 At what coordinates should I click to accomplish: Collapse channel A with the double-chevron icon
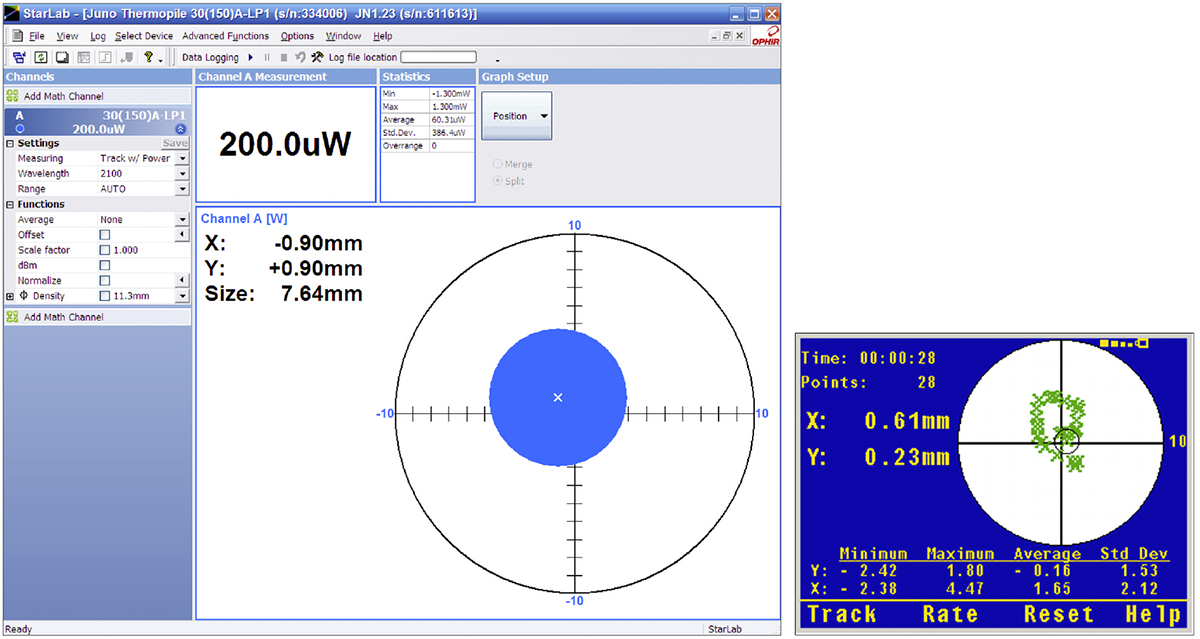pyautogui.click(x=180, y=129)
